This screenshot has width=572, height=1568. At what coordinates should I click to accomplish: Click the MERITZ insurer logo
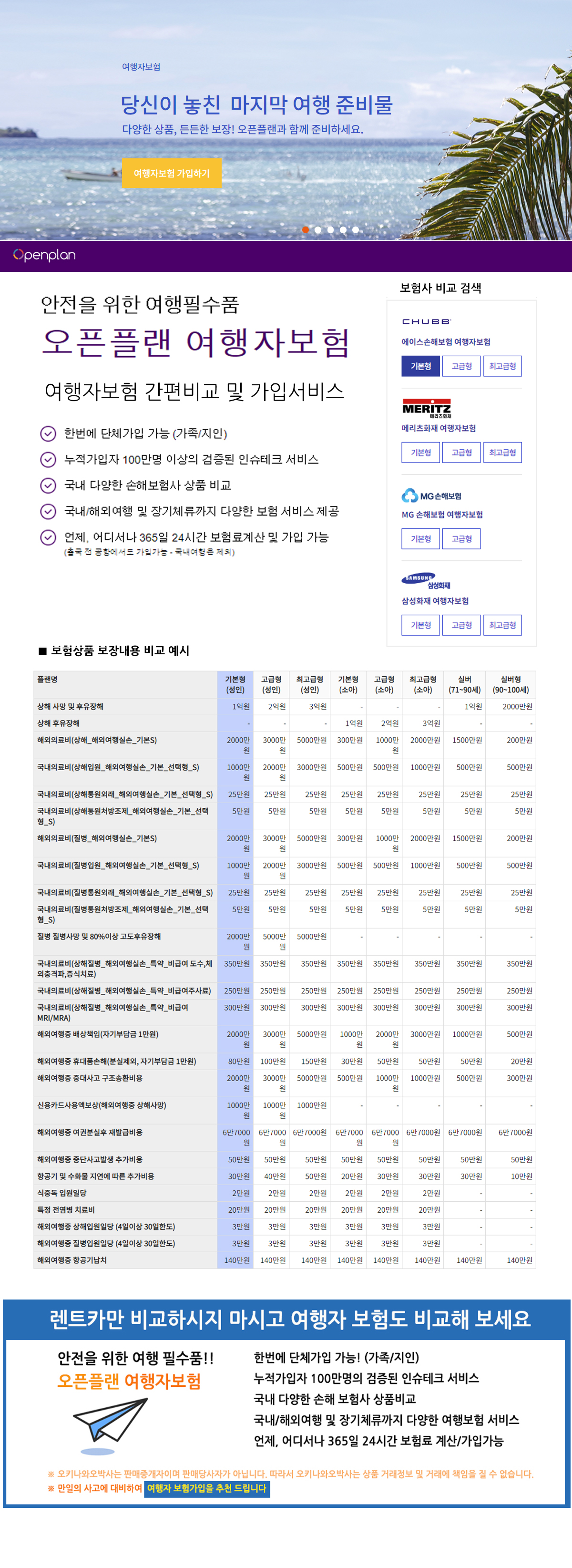(x=427, y=408)
